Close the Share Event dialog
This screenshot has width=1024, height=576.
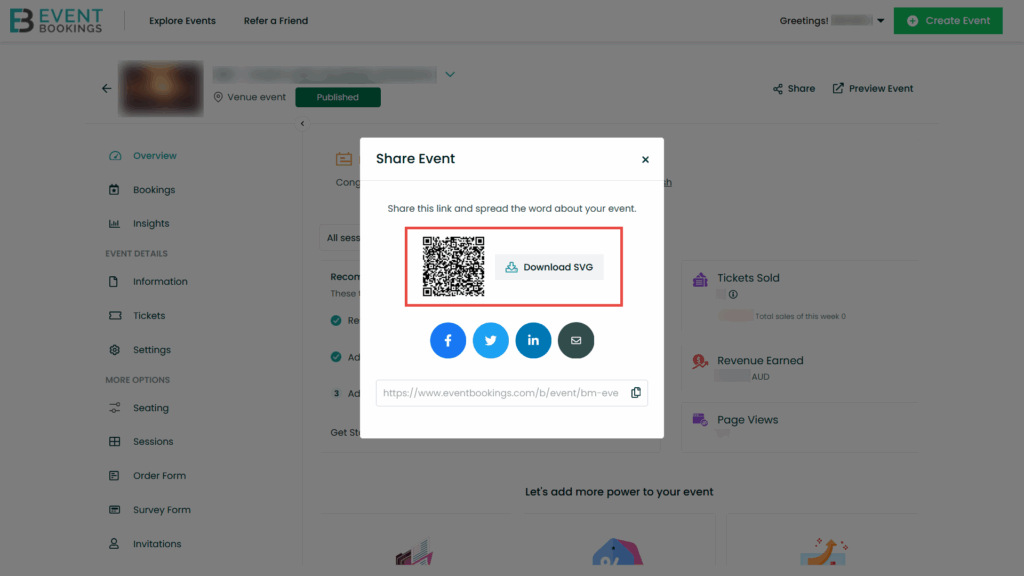(x=645, y=159)
